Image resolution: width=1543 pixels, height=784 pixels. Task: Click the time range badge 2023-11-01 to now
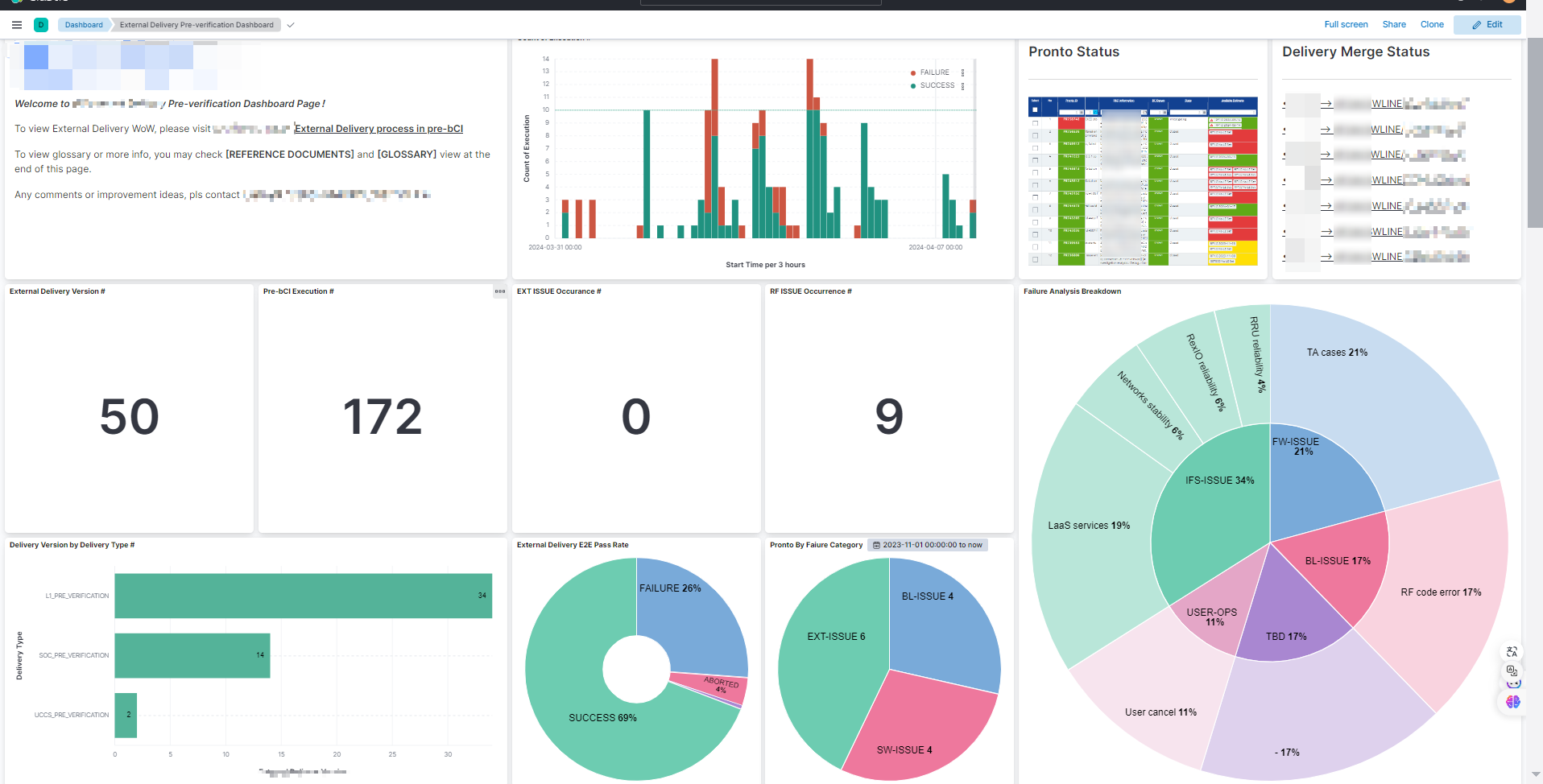(x=927, y=545)
